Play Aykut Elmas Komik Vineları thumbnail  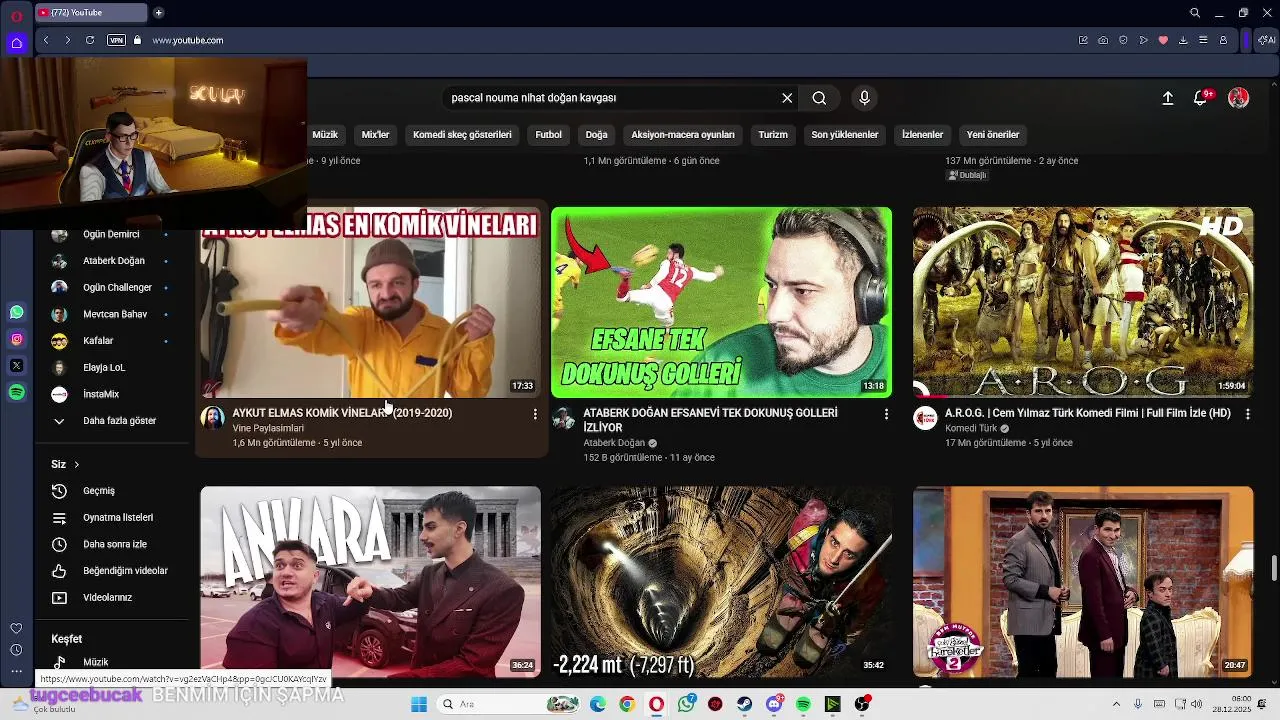point(370,302)
